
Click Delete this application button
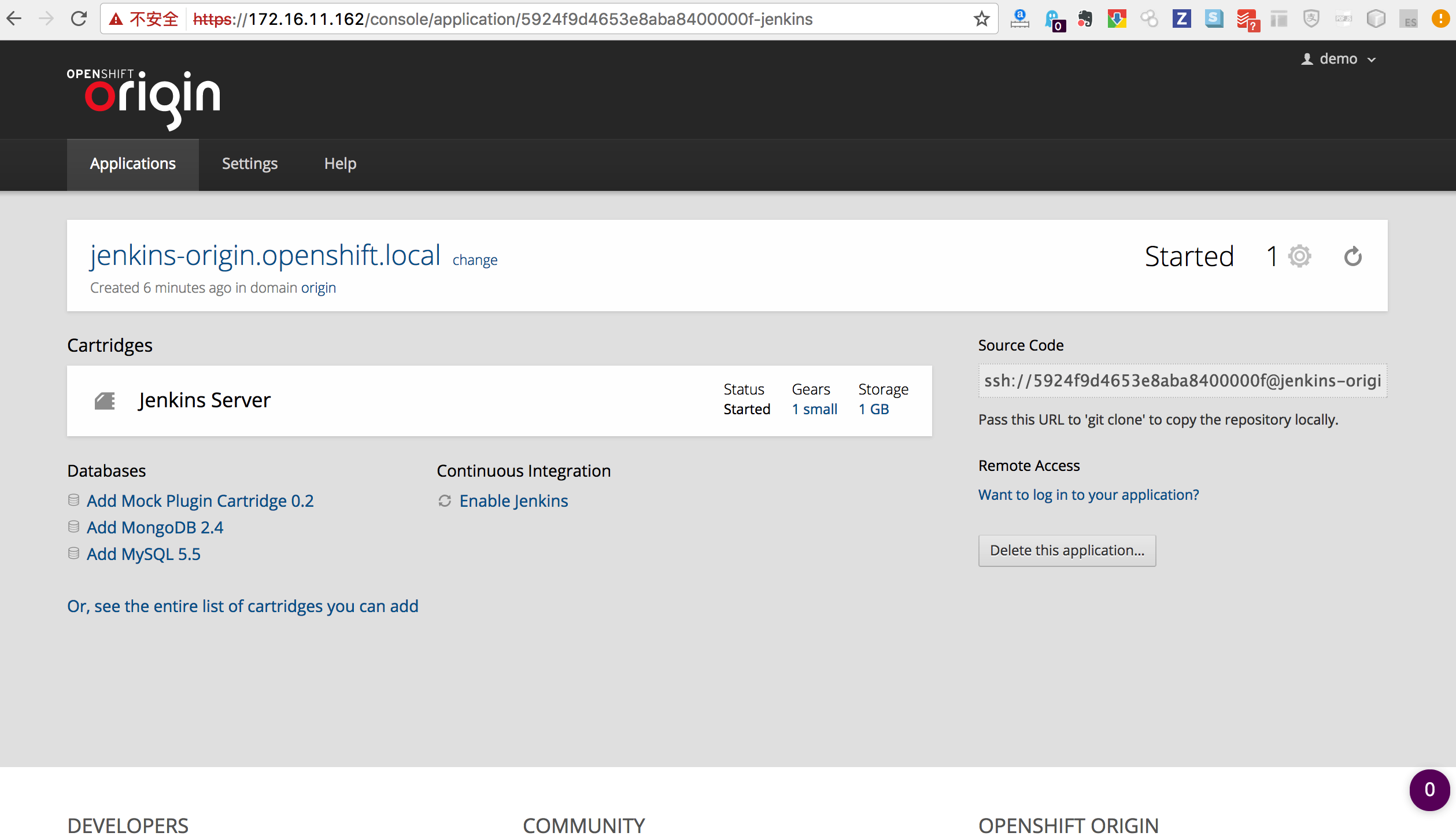(1067, 550)
